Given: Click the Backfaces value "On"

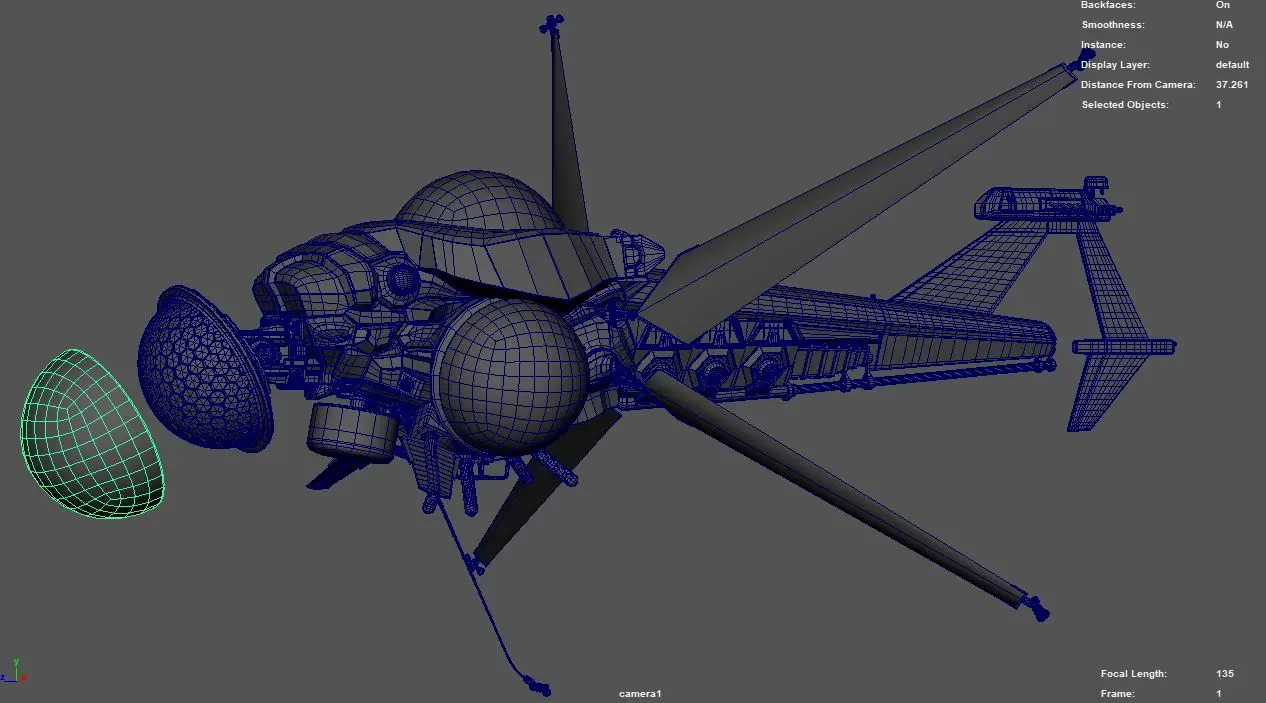Looking at the screenshot, I should coord(1222,5).
